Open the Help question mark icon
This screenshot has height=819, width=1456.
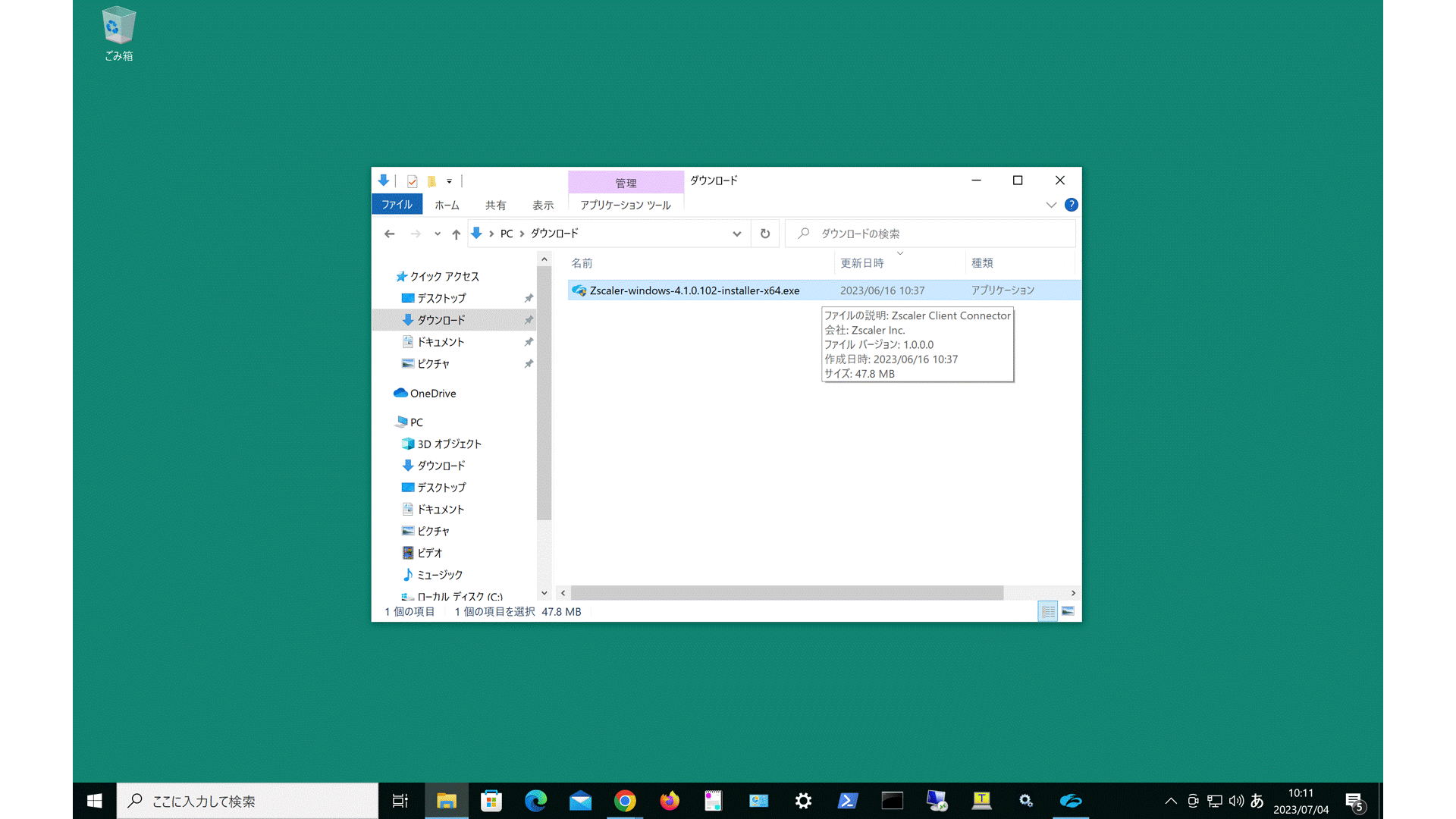pos(1072,204)
